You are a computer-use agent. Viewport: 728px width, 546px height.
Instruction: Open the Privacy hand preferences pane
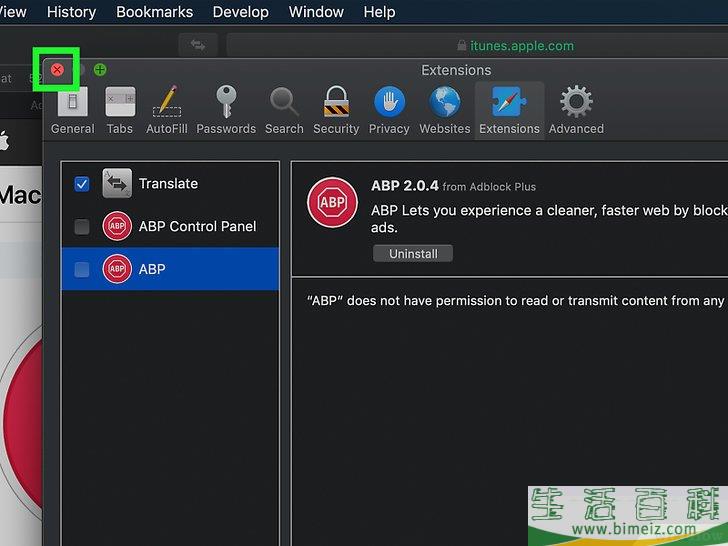(389, 110)
